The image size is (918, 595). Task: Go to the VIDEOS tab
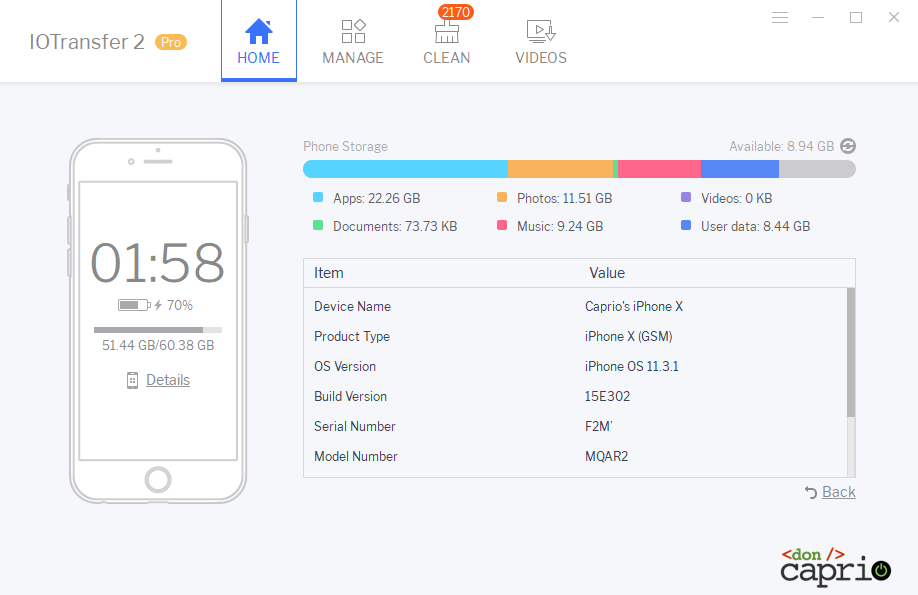pyautogui.click(x=541, y=41)
